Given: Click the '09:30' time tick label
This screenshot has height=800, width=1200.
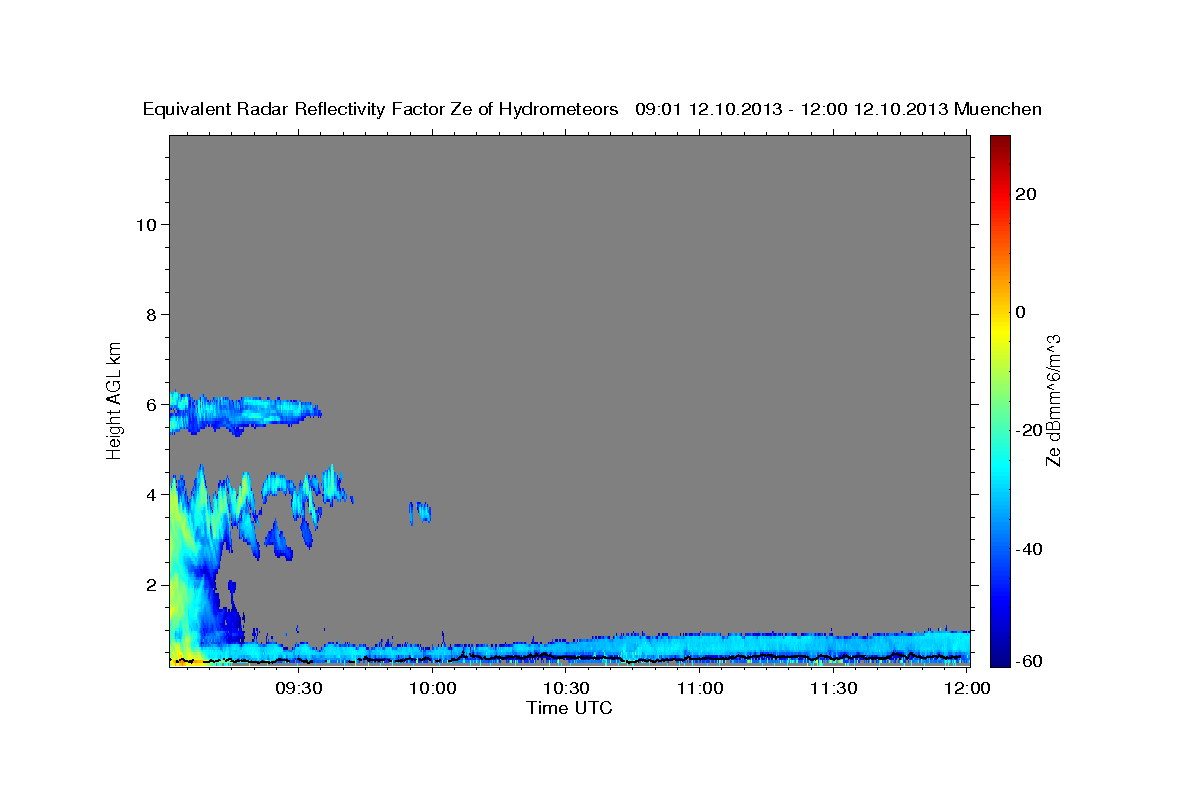Looking at the screenshot, I should point(299,688).
